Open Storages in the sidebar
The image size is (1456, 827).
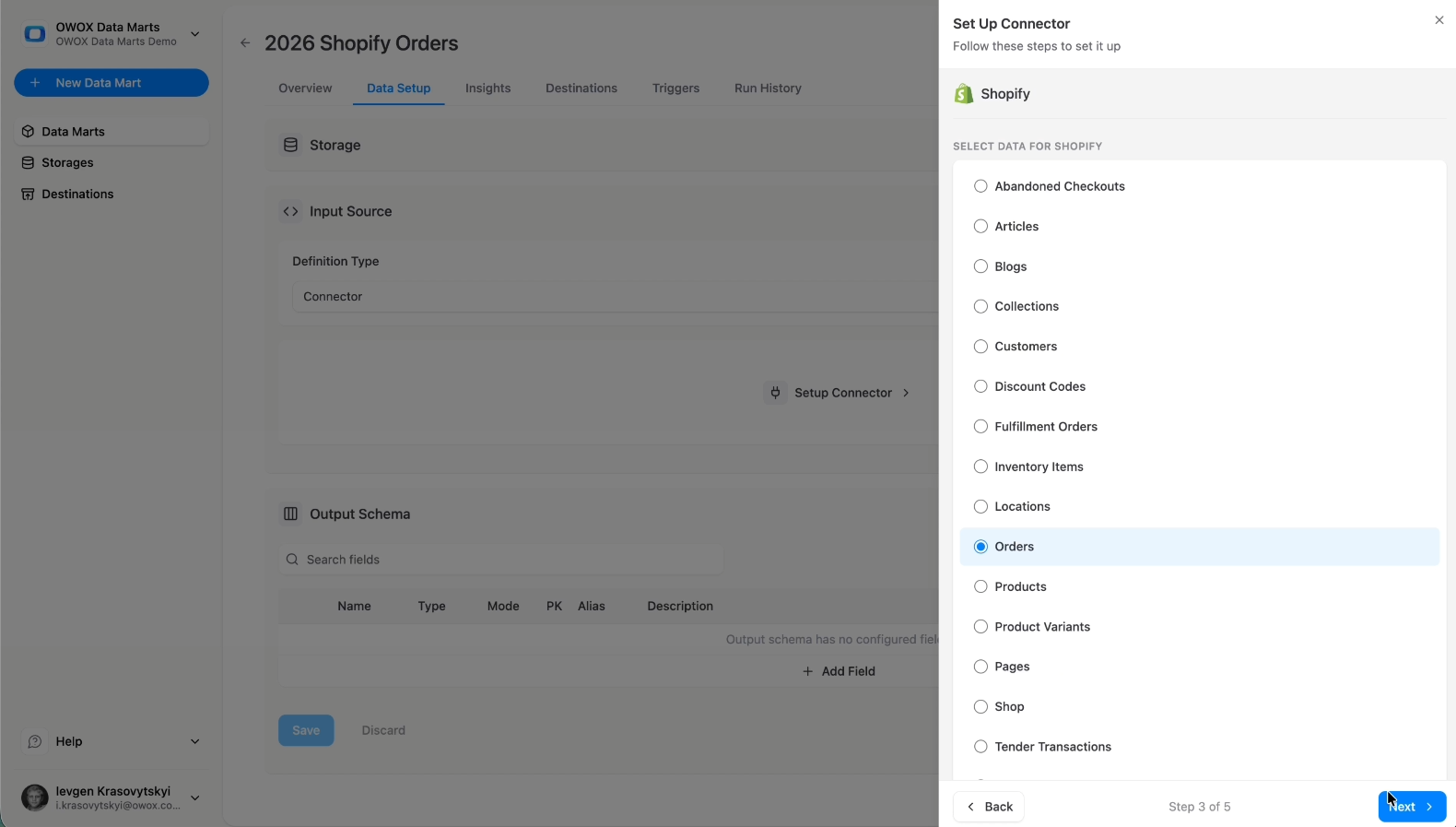point(112,163)
